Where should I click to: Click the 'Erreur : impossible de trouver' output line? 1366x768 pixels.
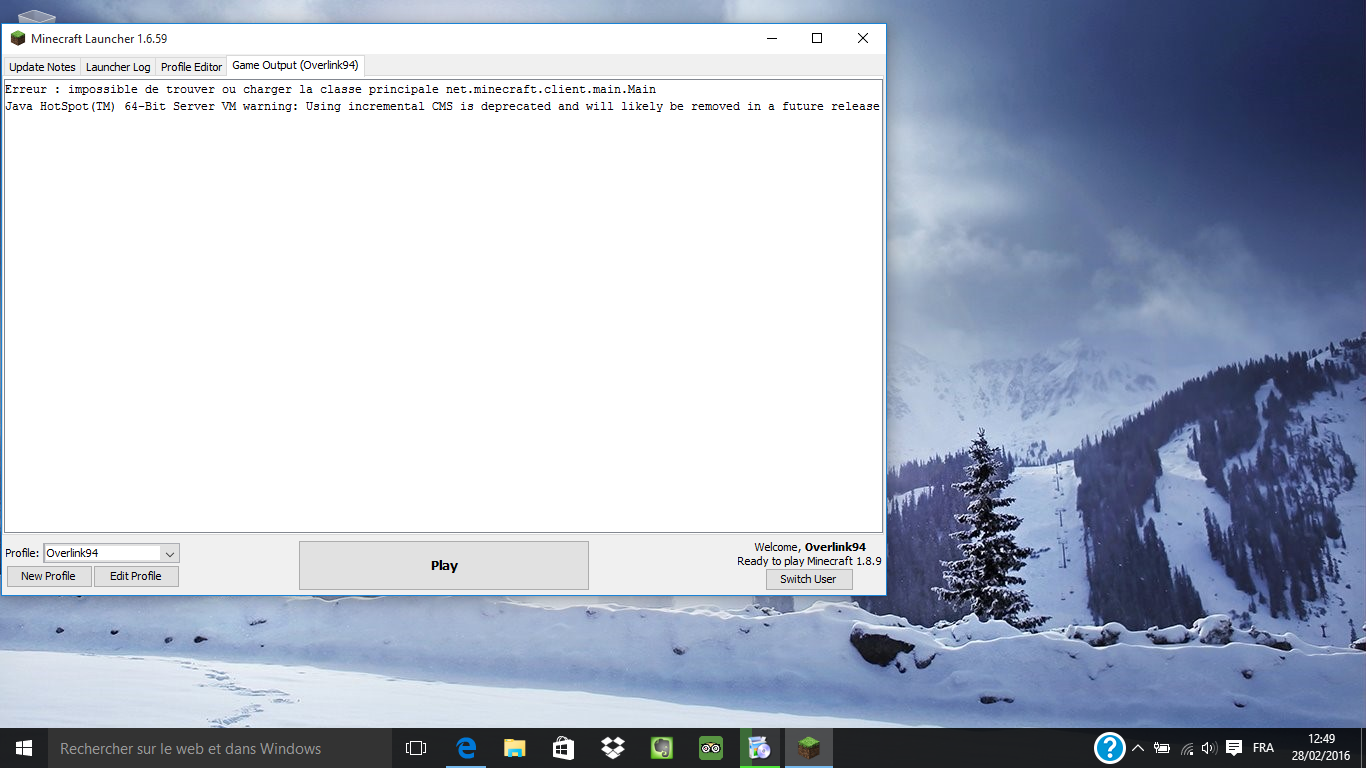click(x=330, y=90)
